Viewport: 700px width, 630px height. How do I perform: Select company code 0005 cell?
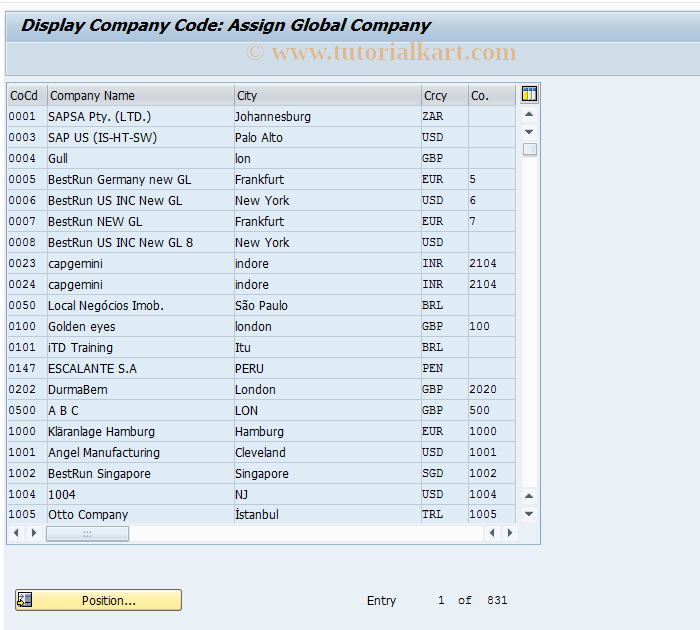click(x=27, y=179)
